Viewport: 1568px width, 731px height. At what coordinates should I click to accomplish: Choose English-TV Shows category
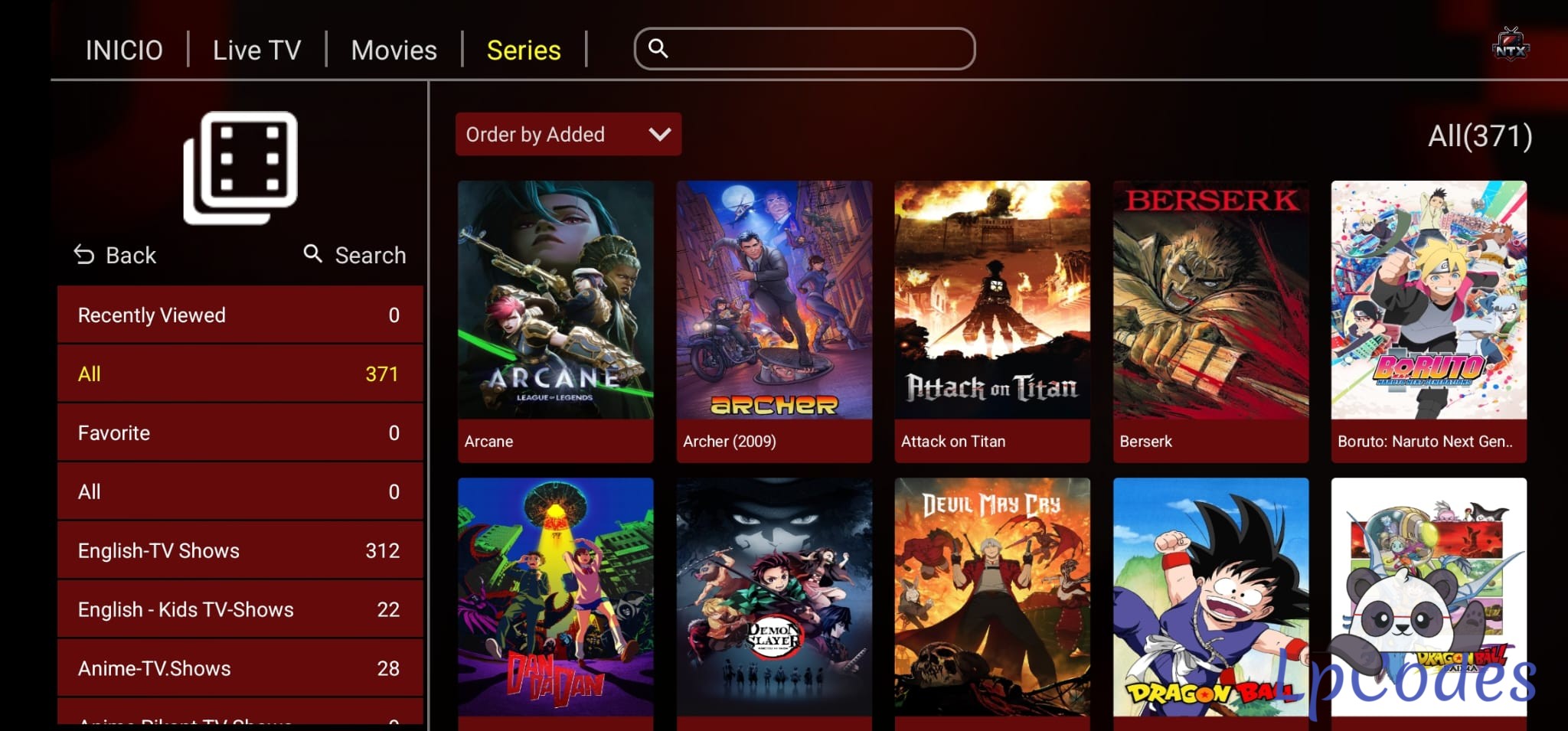click(240, 550)
